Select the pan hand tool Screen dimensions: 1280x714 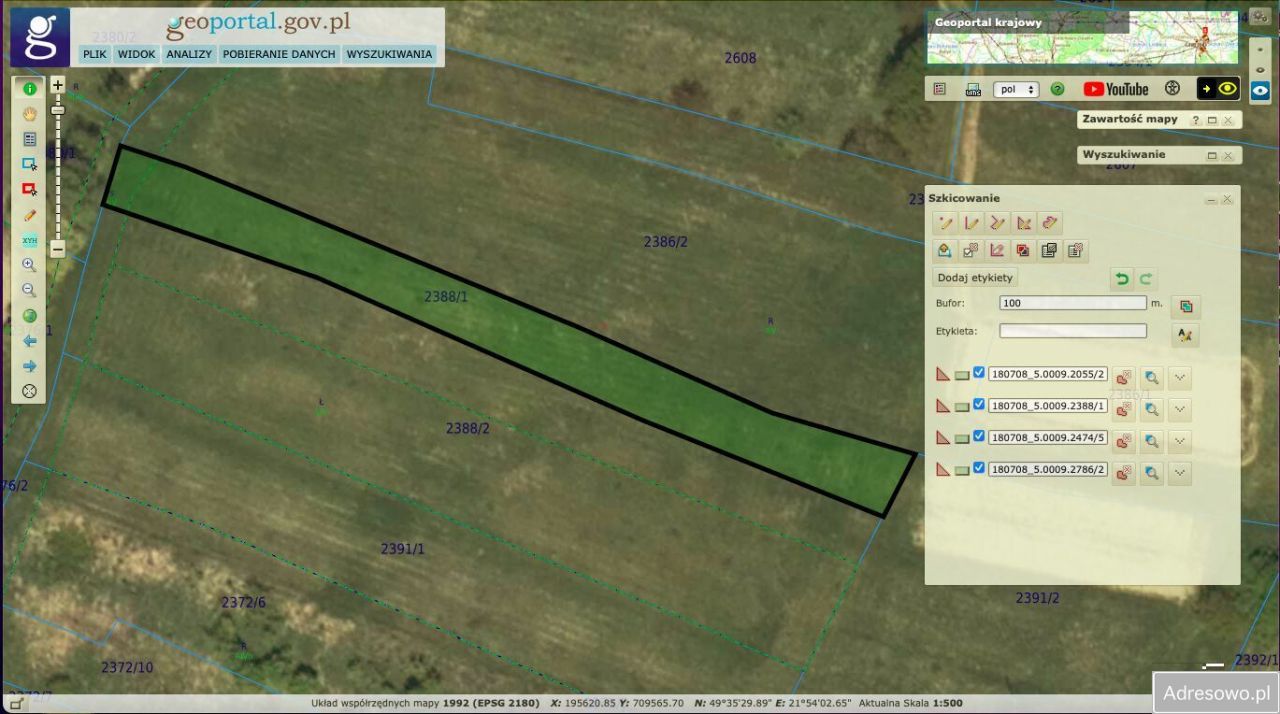[x=29, y=114]
